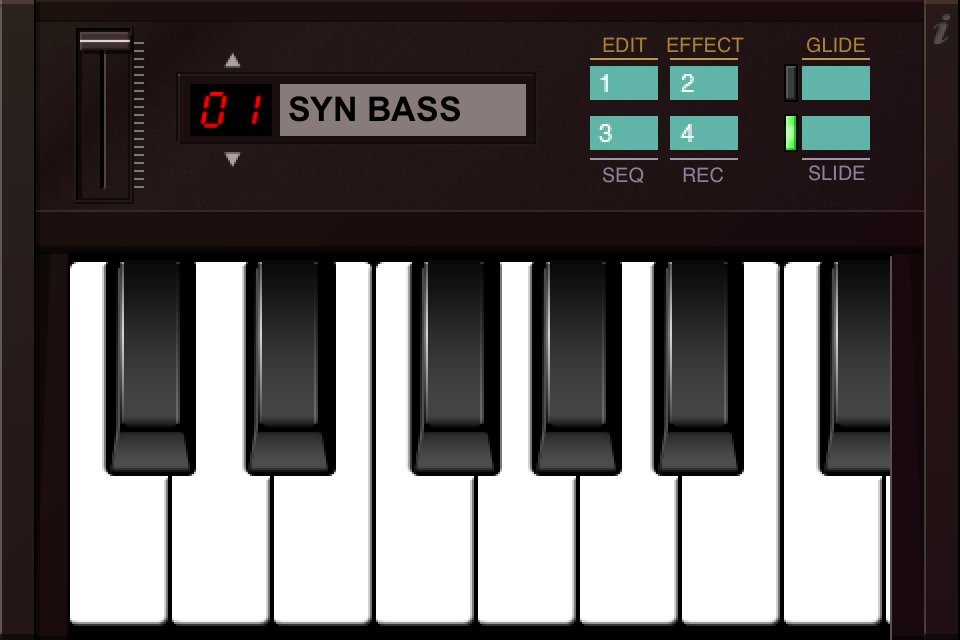
Task: Play the partially visible rightmost black key
Action: click(x=855, y=367)
